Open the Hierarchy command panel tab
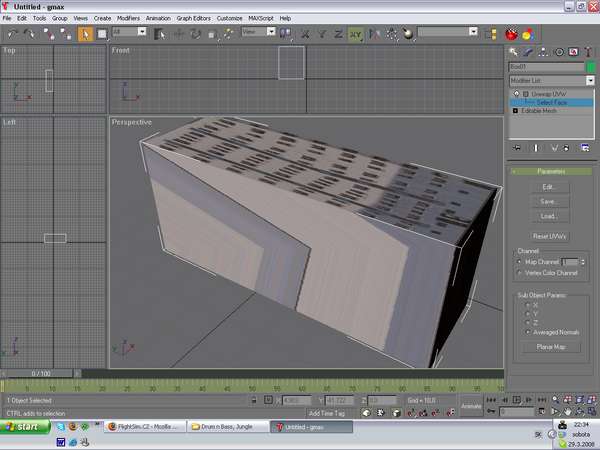Image resolution: width=600 pixels, height=450 pixels. tap(544, 51)
